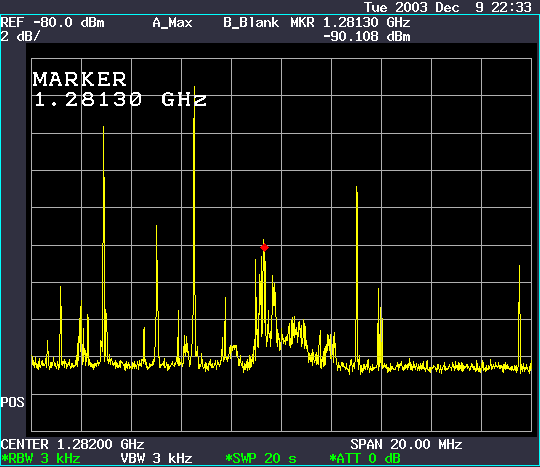540x467 pixels.
Task: Click the red diamond marker on trace
Action: (x=264, y=248)
